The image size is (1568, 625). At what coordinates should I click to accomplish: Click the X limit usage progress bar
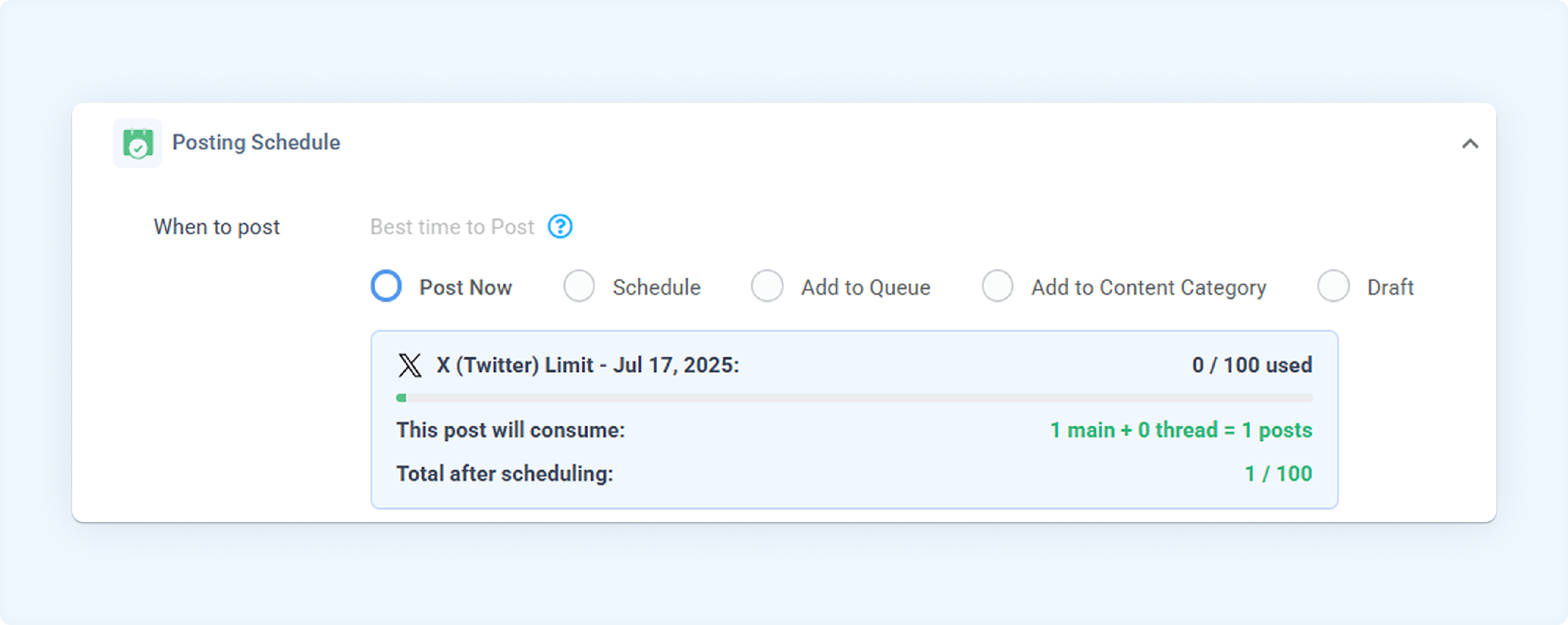point(854,398)
